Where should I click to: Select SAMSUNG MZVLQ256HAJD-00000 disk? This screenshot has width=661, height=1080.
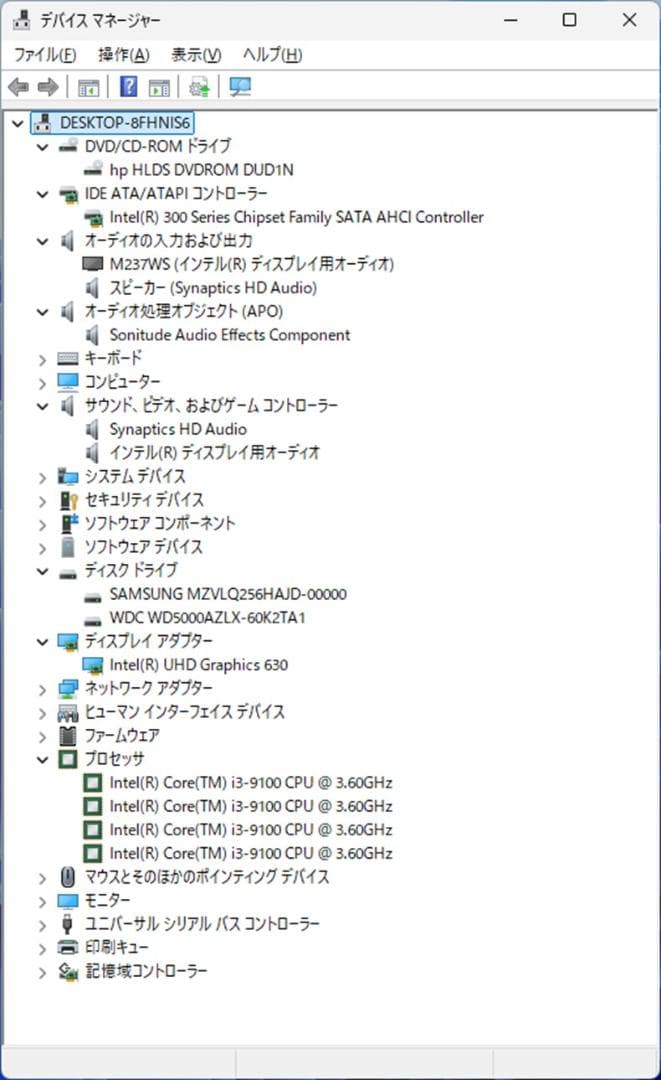click(228, 594)
